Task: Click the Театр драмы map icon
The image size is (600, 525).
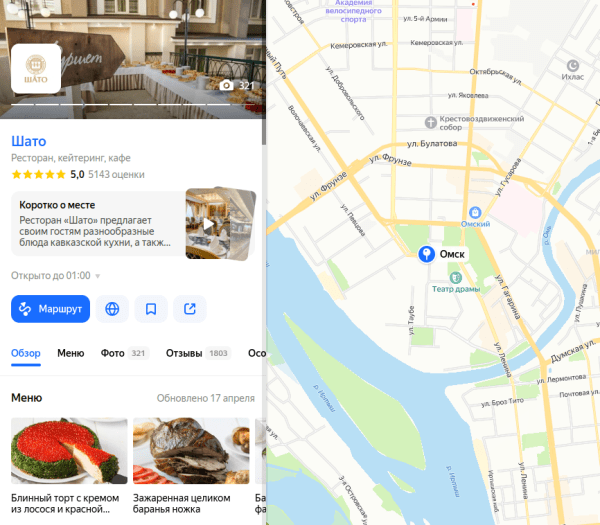Action: click(x=455, y=277)
